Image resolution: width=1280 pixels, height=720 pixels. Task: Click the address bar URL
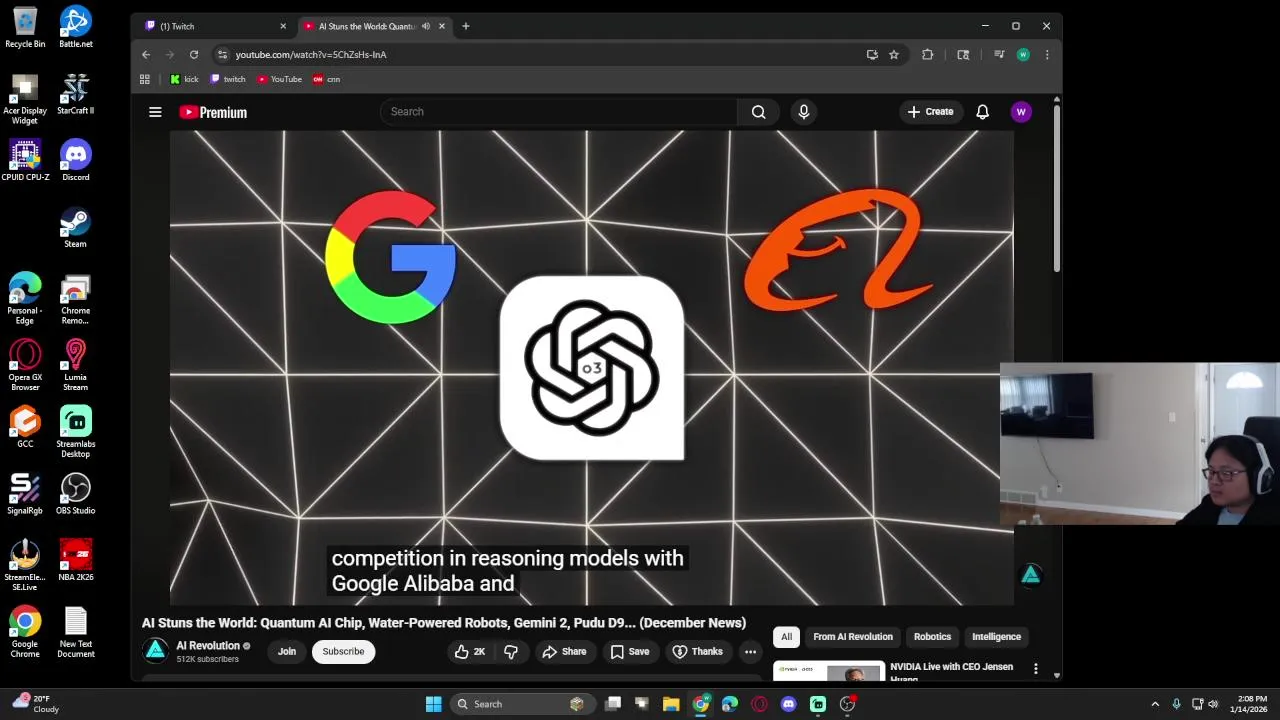click(x=311, y=54)
